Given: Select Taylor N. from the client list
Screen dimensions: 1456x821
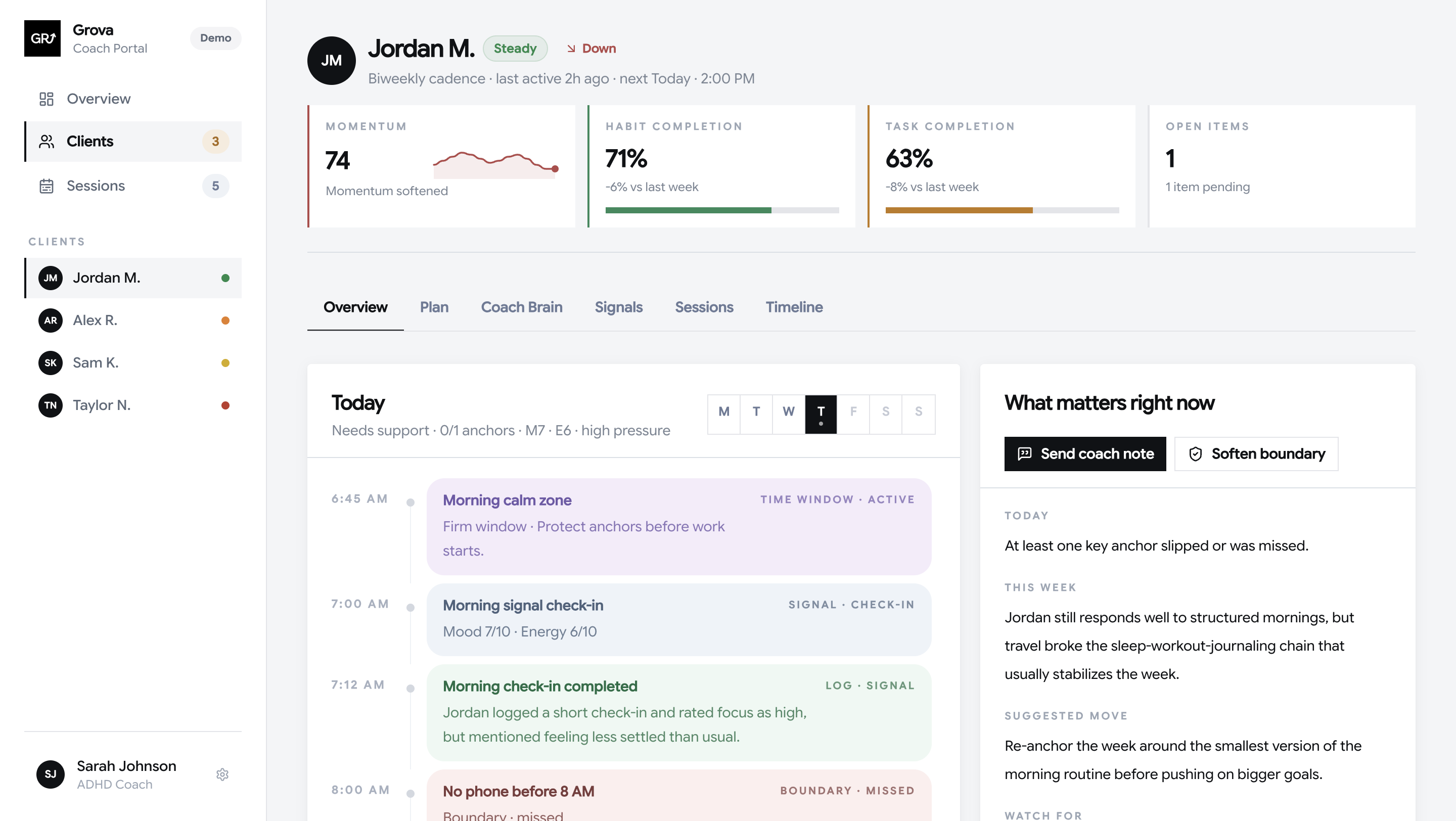Looking at the screenshot, I should pyautogui.click(x=102, y=405).
